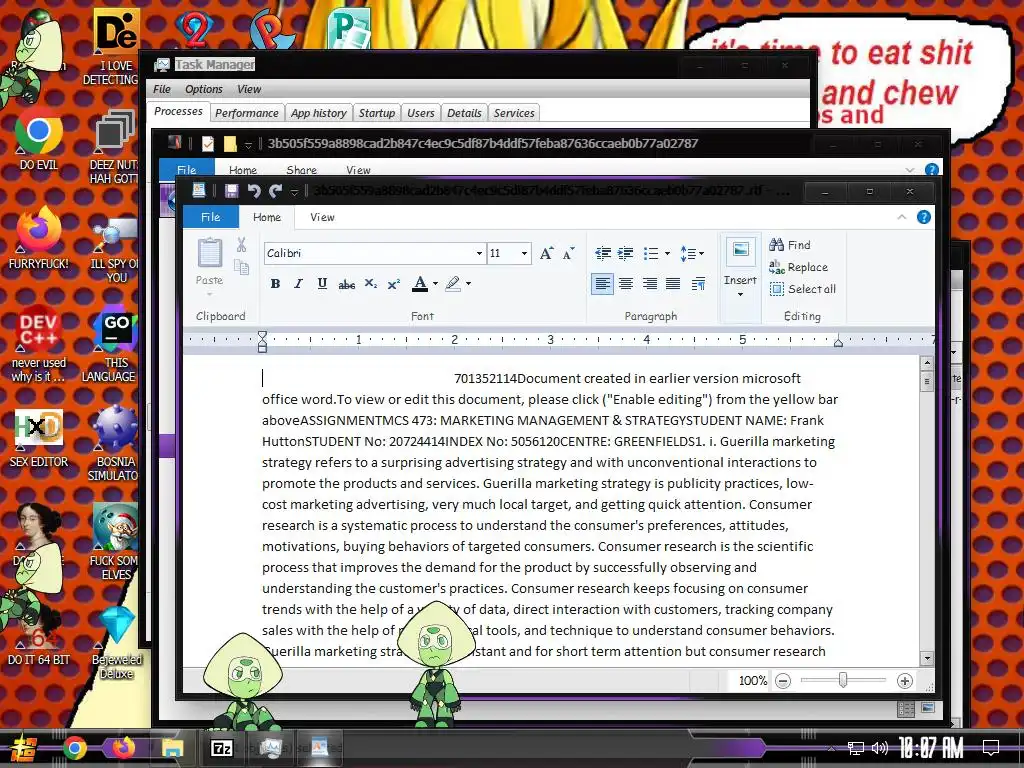Toggle Underline formatting in WordPad
Screen dimensions: 1024x768
click(322, 283)
